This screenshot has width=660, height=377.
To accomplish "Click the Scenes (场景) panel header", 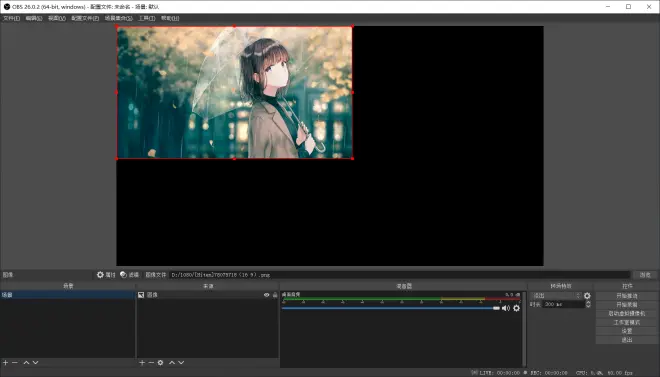I will [x=68, y=286].
